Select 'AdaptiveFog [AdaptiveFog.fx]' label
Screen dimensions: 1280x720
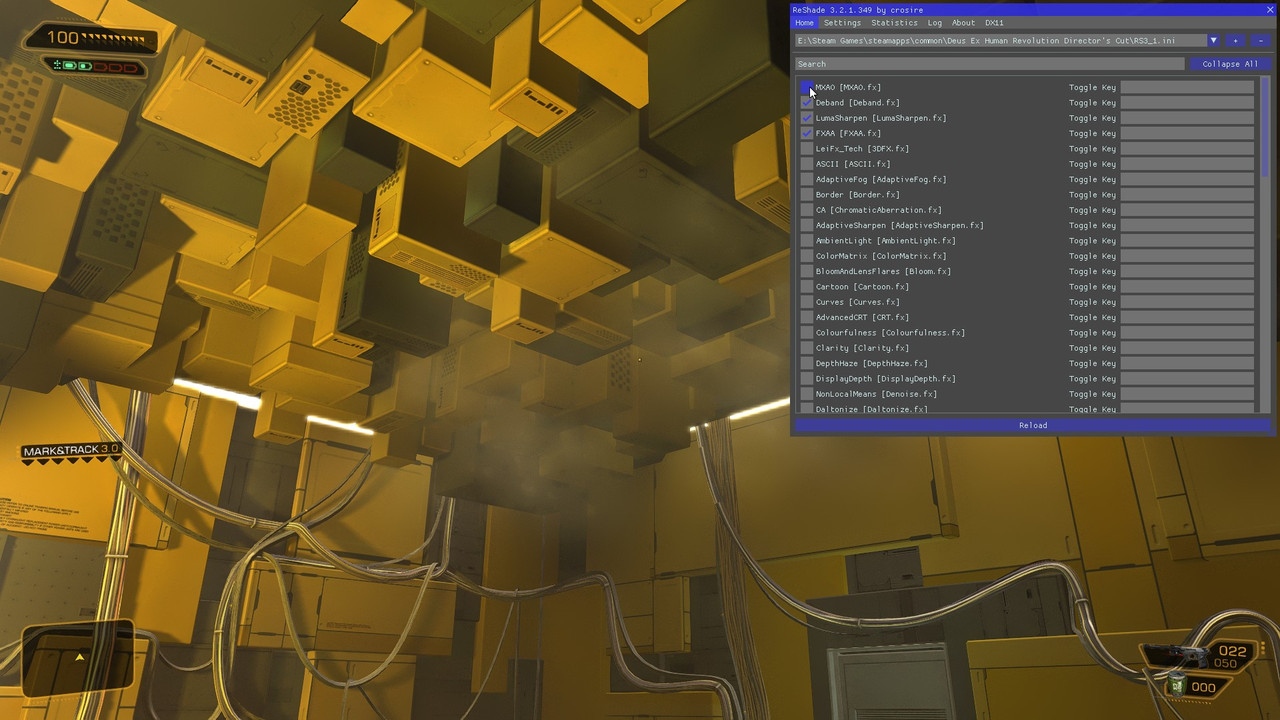pyautogui.click(x=880, y=179)
